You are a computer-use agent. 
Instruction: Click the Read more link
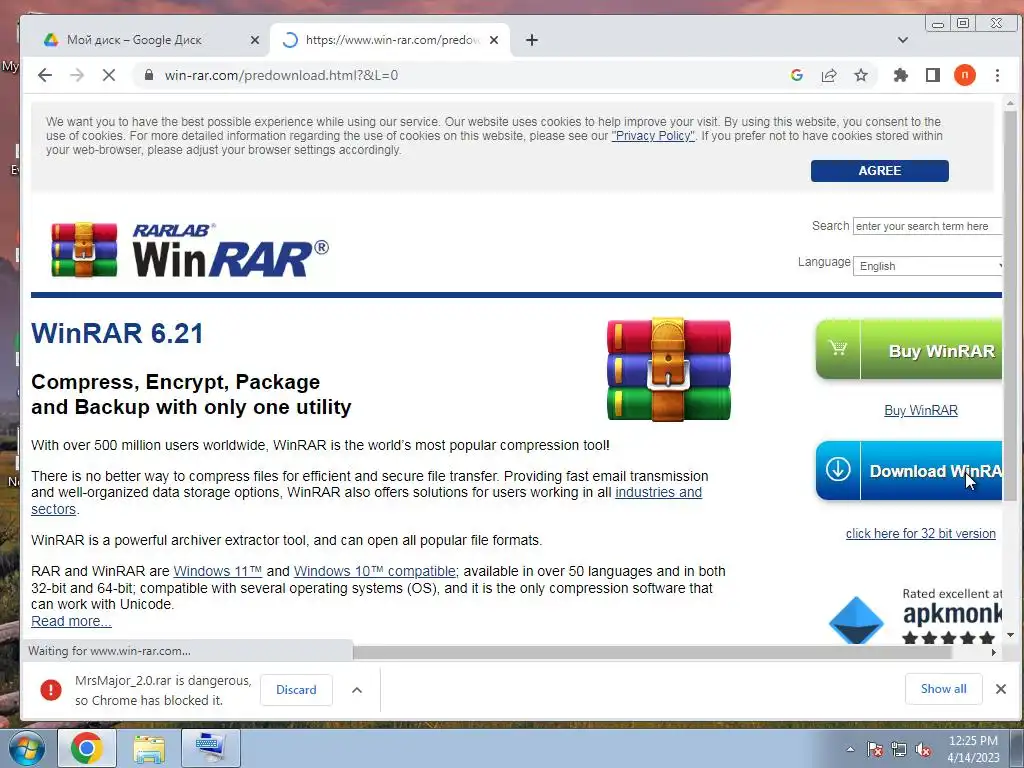71,621
